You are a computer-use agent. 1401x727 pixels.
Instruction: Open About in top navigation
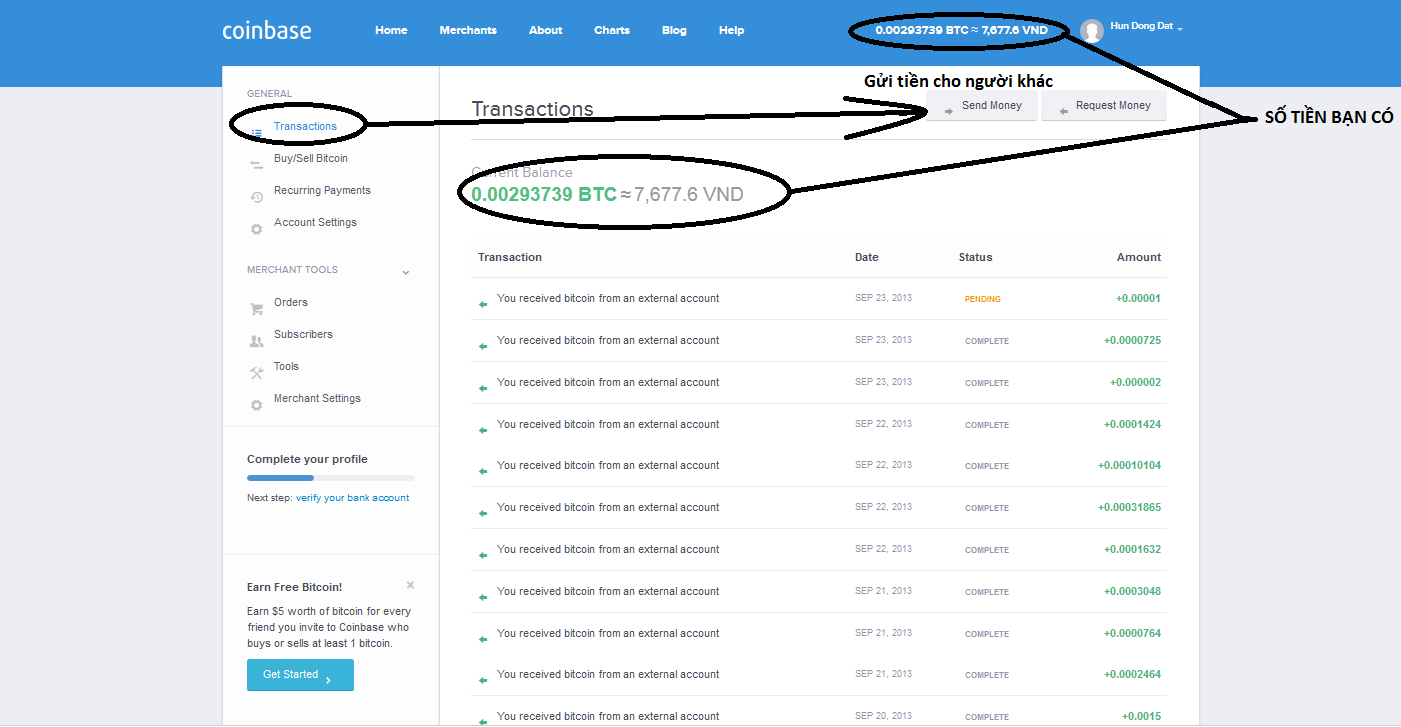coord(545,30)
